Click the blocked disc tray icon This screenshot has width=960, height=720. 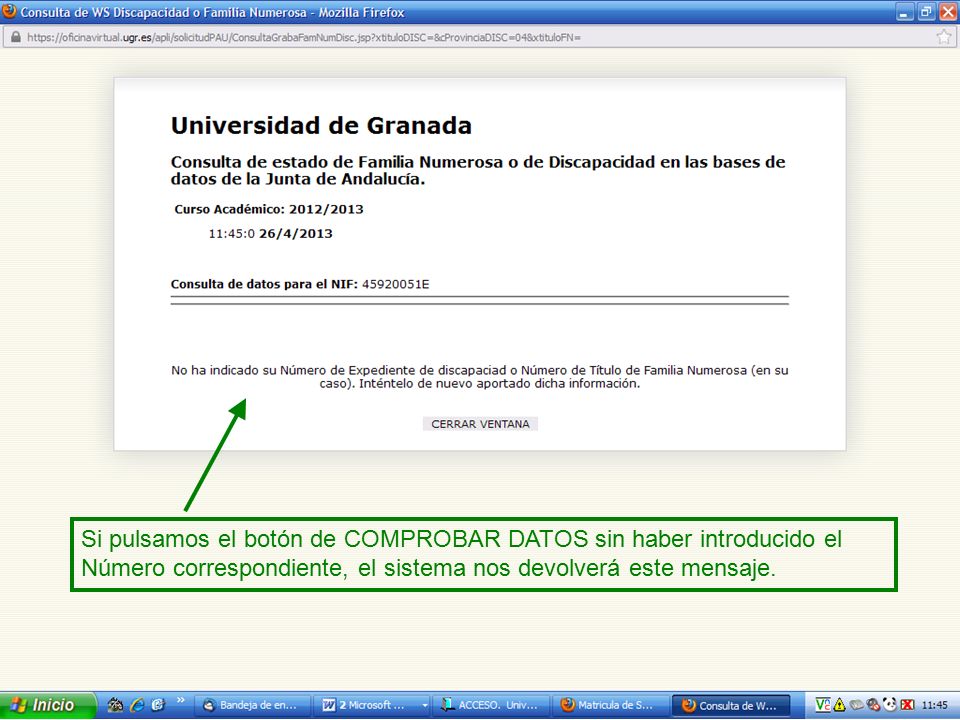(x=873, y=705)
